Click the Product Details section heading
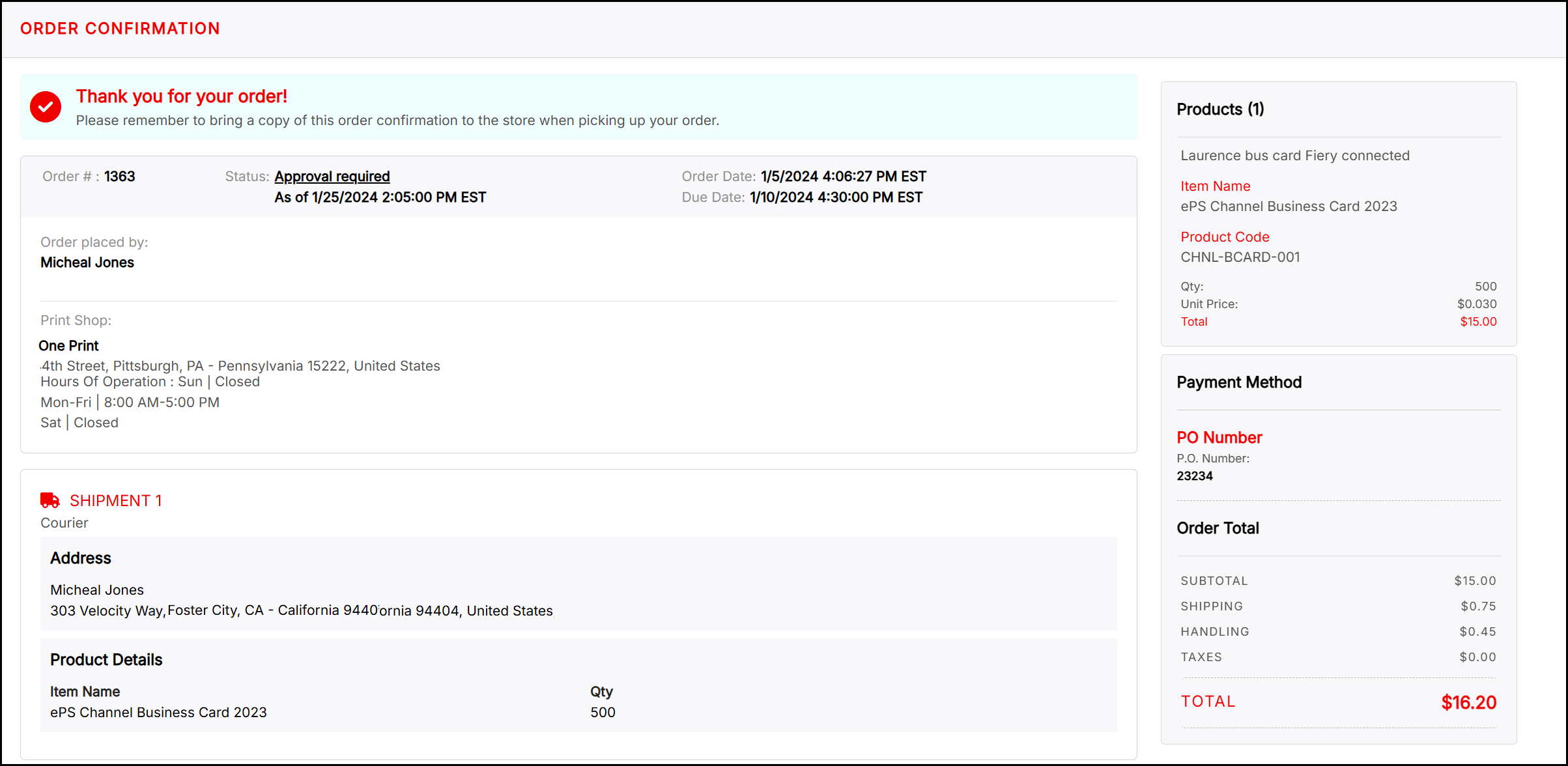Viewport: 1568px width, 766px height. click(x=106, y=660)
